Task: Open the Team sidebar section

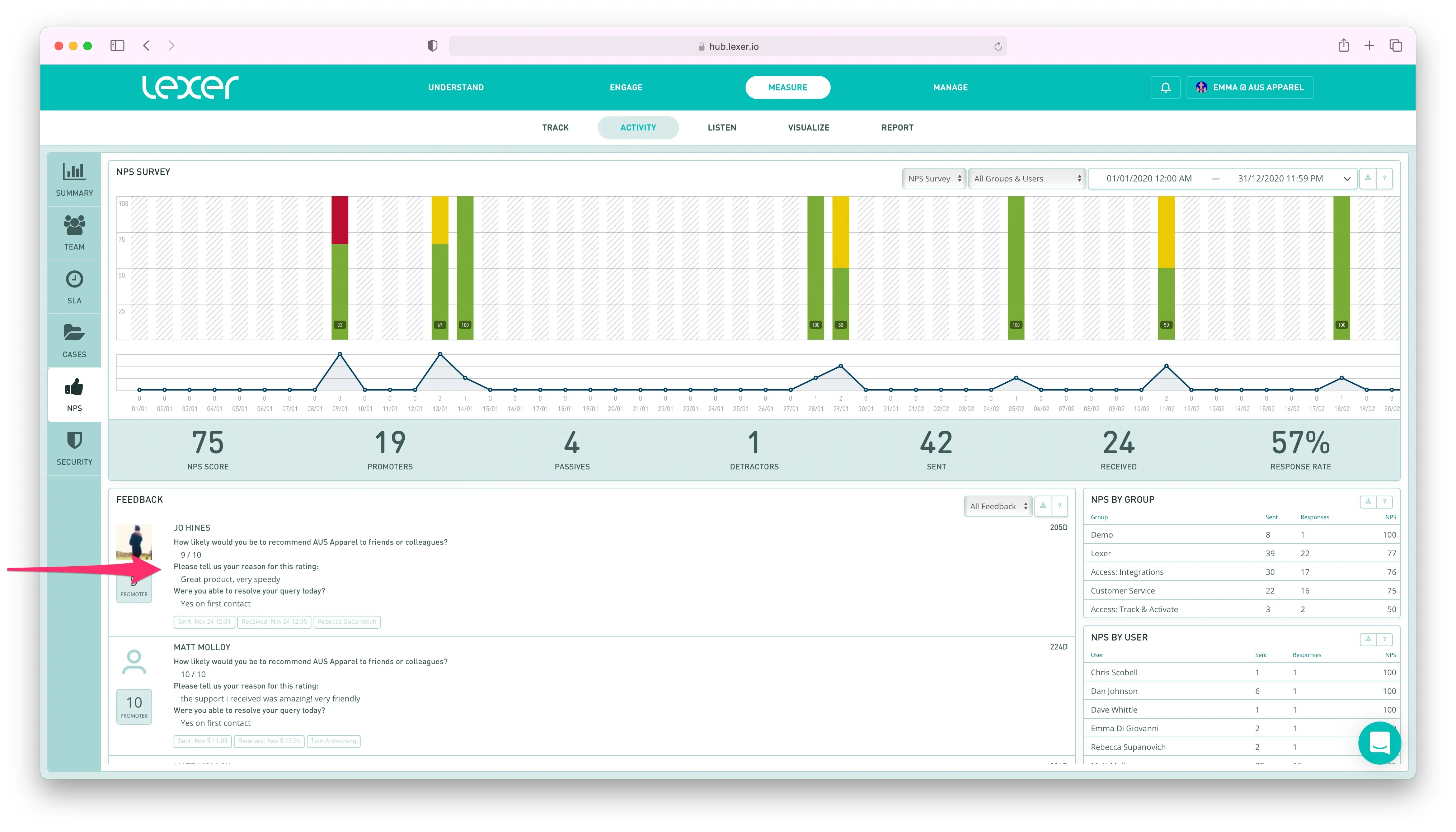Action: (74, 233)
